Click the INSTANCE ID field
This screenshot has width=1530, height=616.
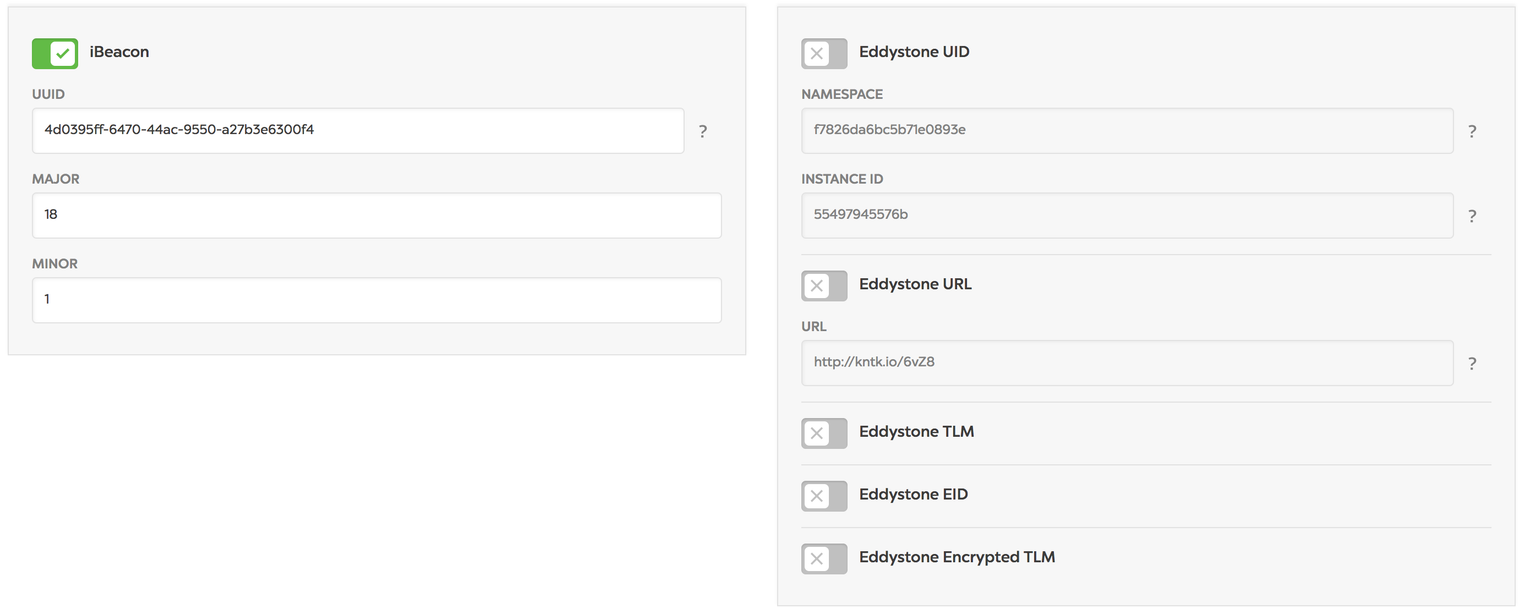point(1127,215)
